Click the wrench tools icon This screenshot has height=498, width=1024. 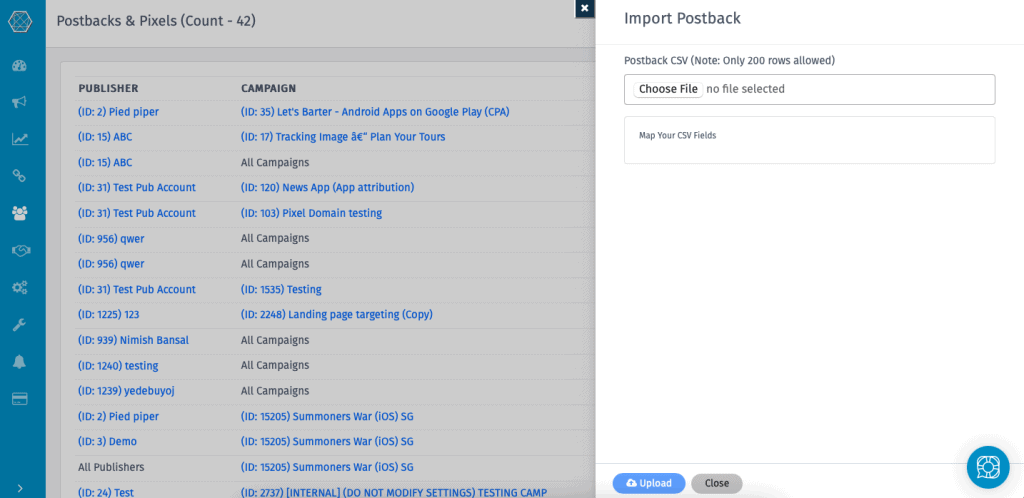(20, 324)
